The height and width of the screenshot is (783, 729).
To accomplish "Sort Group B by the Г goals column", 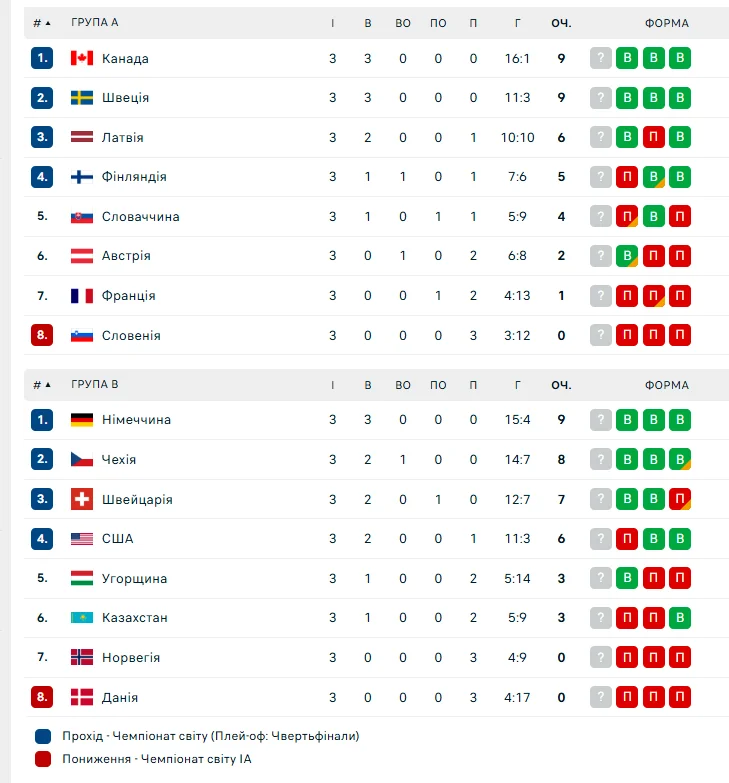I will click(517, 384).
